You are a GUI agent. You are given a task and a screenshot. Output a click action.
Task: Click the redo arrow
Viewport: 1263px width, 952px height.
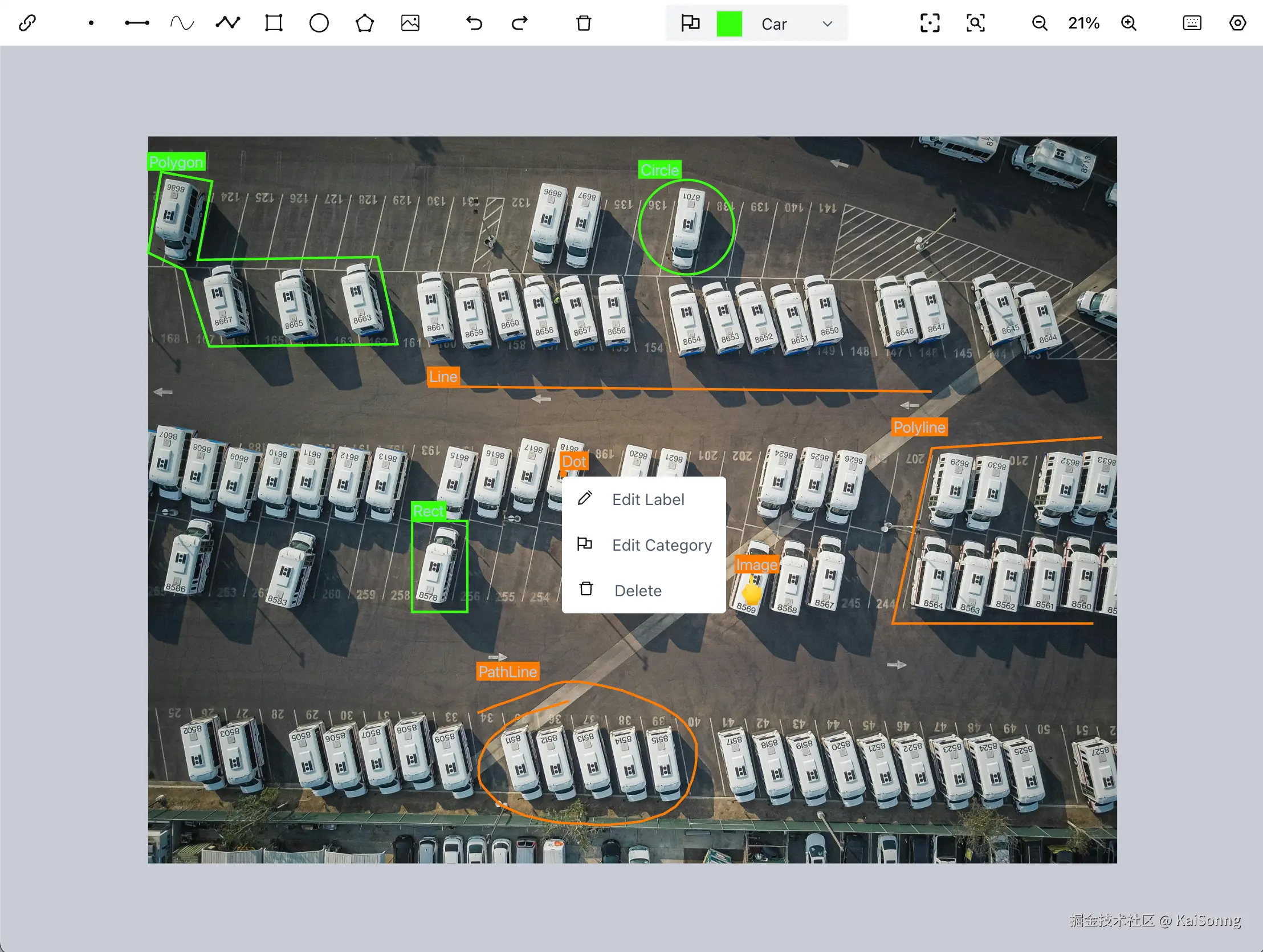[520, 23]
